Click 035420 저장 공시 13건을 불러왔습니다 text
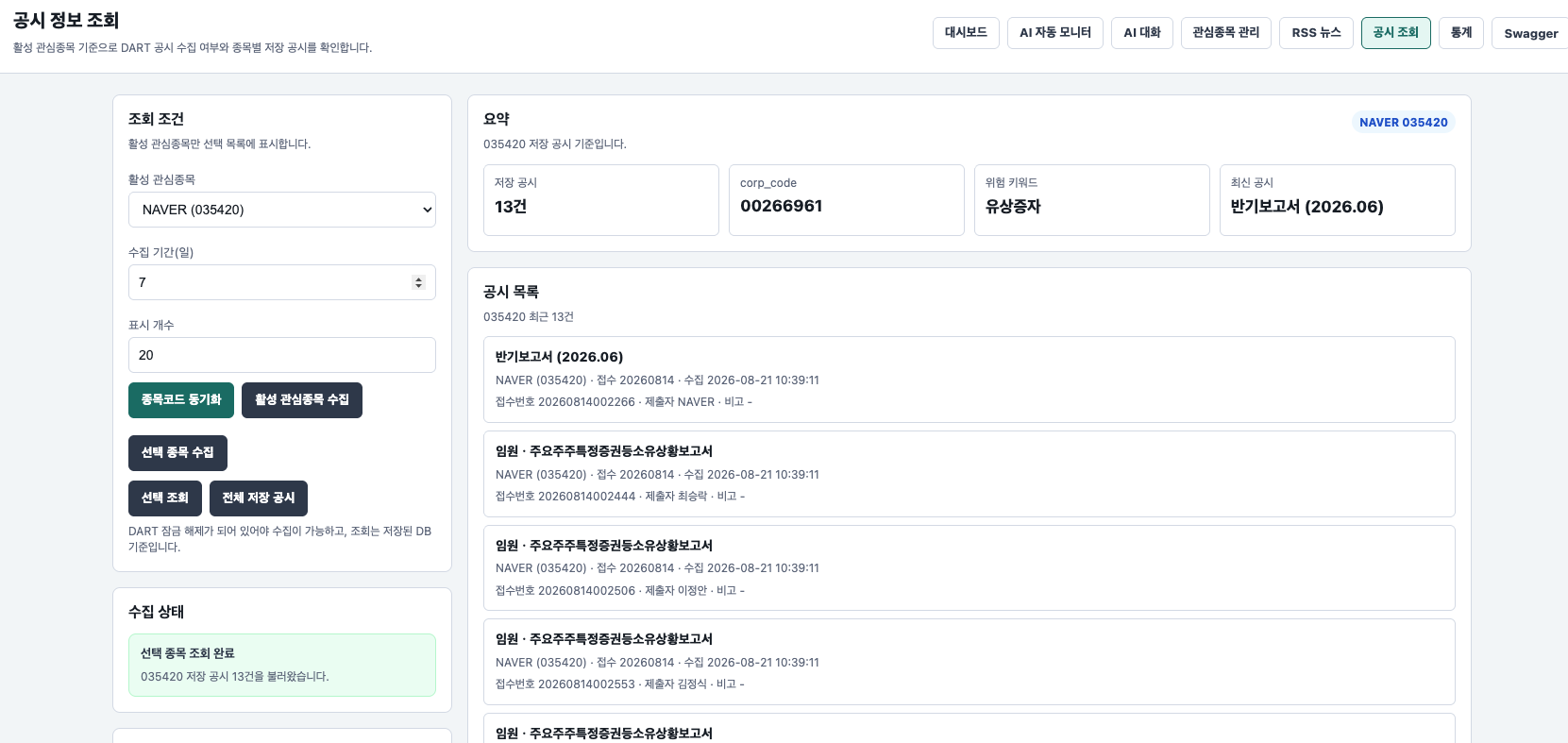Image resolution: width=1568 pixels, height=743 pixels. tap(235, 677)
